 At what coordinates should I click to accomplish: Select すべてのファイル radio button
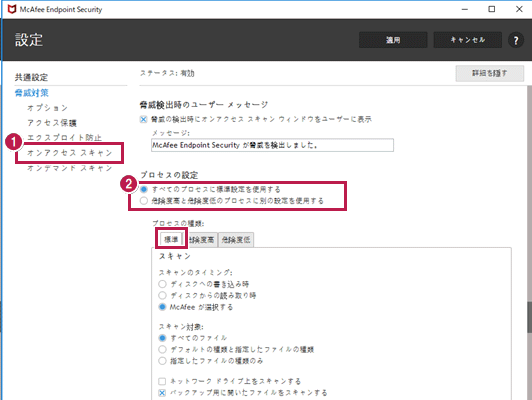click(163, 338)
